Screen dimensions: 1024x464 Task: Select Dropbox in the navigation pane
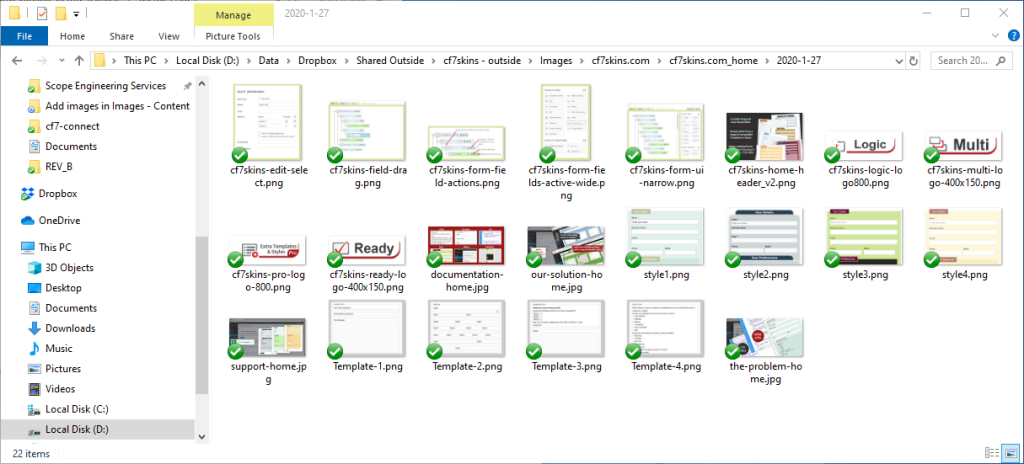(x=60, y=194)
